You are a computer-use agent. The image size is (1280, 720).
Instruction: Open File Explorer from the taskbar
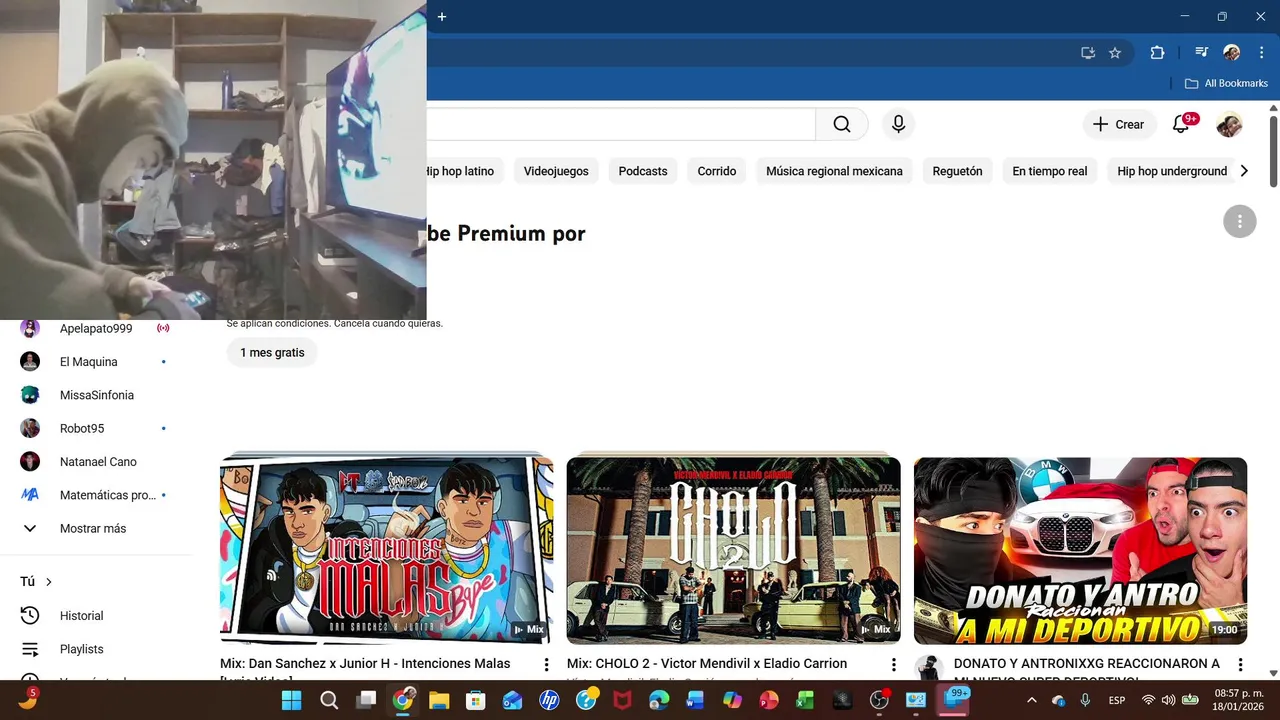tap(439, 700)
